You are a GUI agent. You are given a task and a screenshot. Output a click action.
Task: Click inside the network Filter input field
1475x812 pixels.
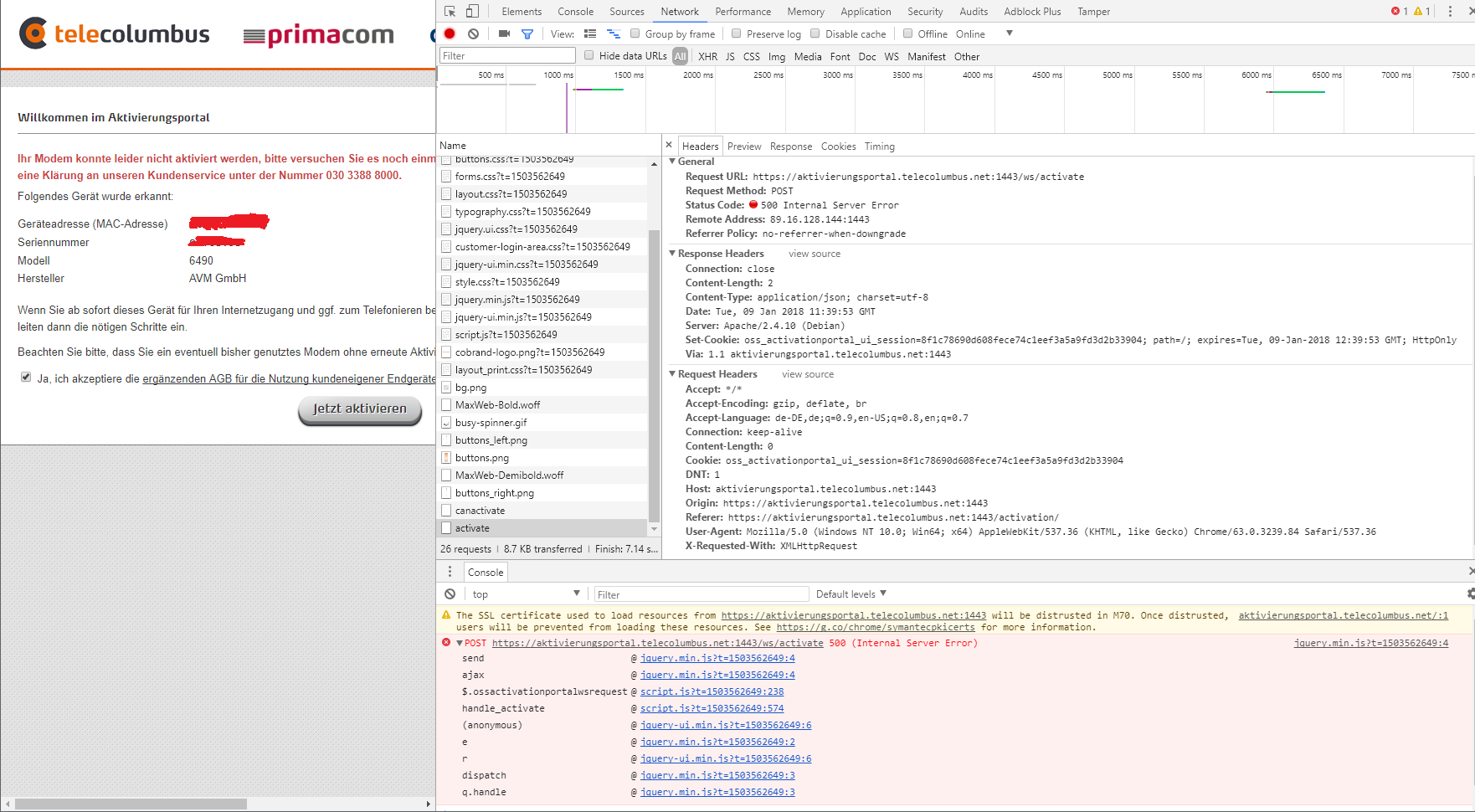(506, 55)
